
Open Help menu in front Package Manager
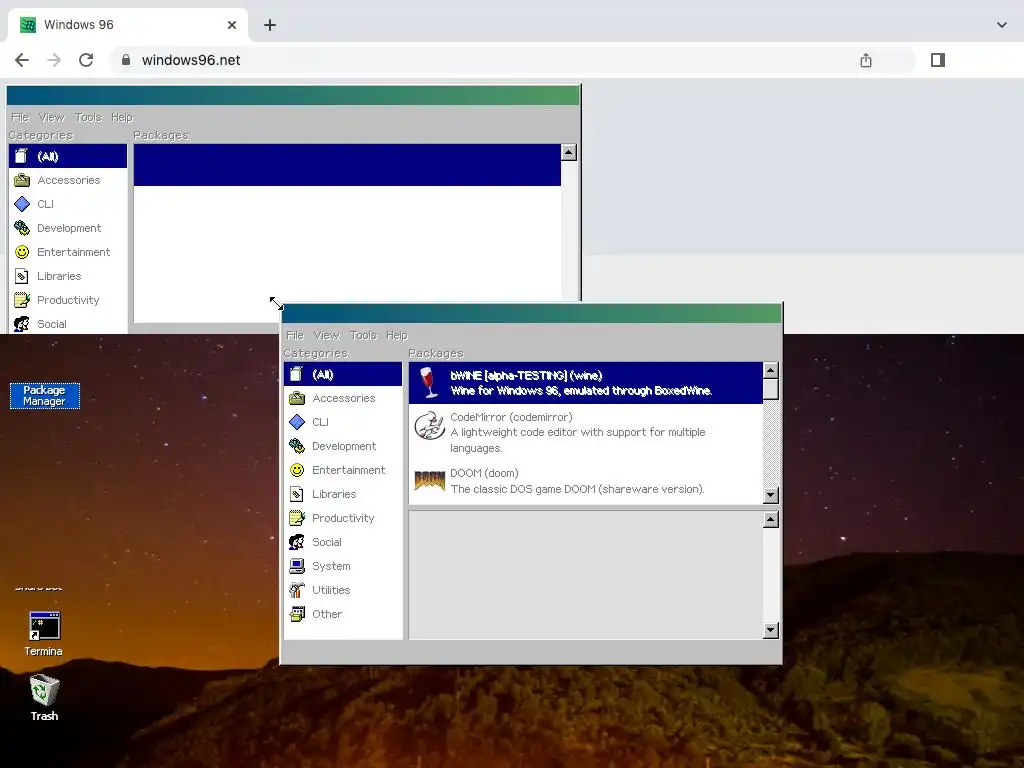pos(396,335)
